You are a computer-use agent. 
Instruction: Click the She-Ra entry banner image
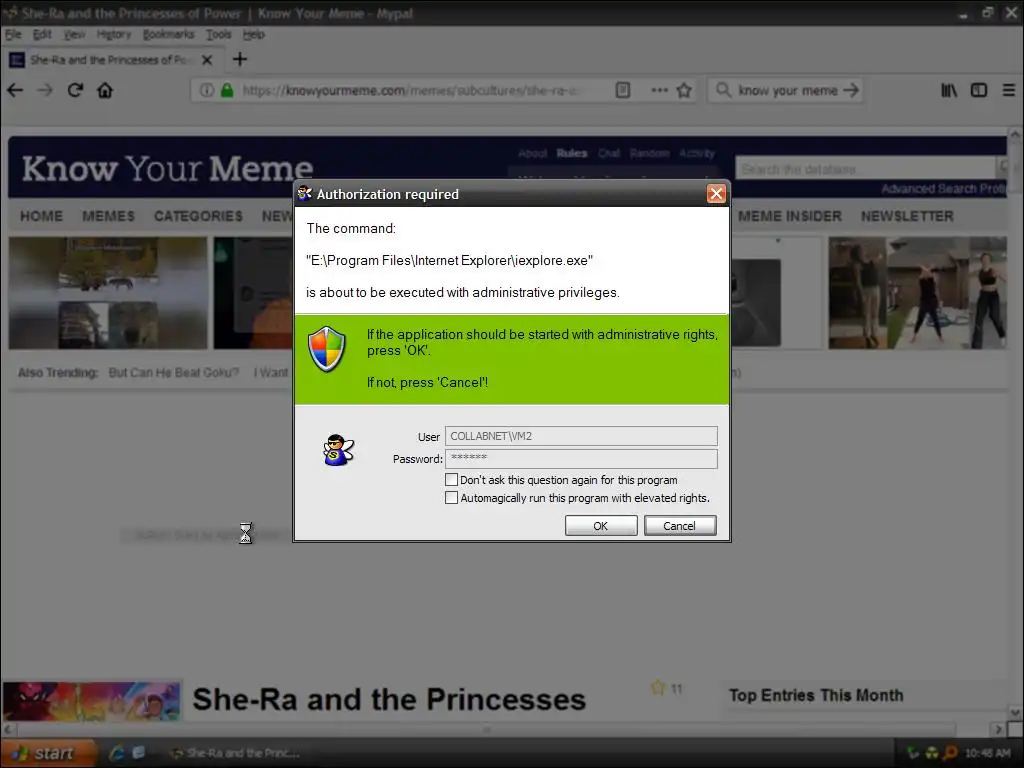[x=91, y=701]
